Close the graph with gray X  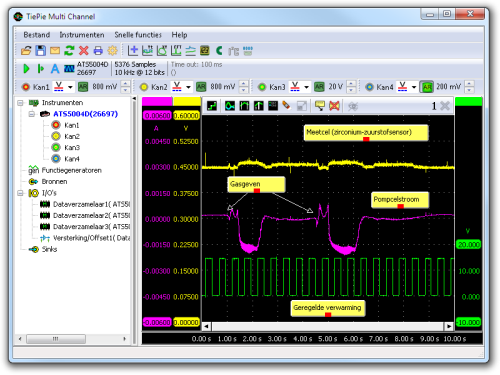click(x=445, y=106)
